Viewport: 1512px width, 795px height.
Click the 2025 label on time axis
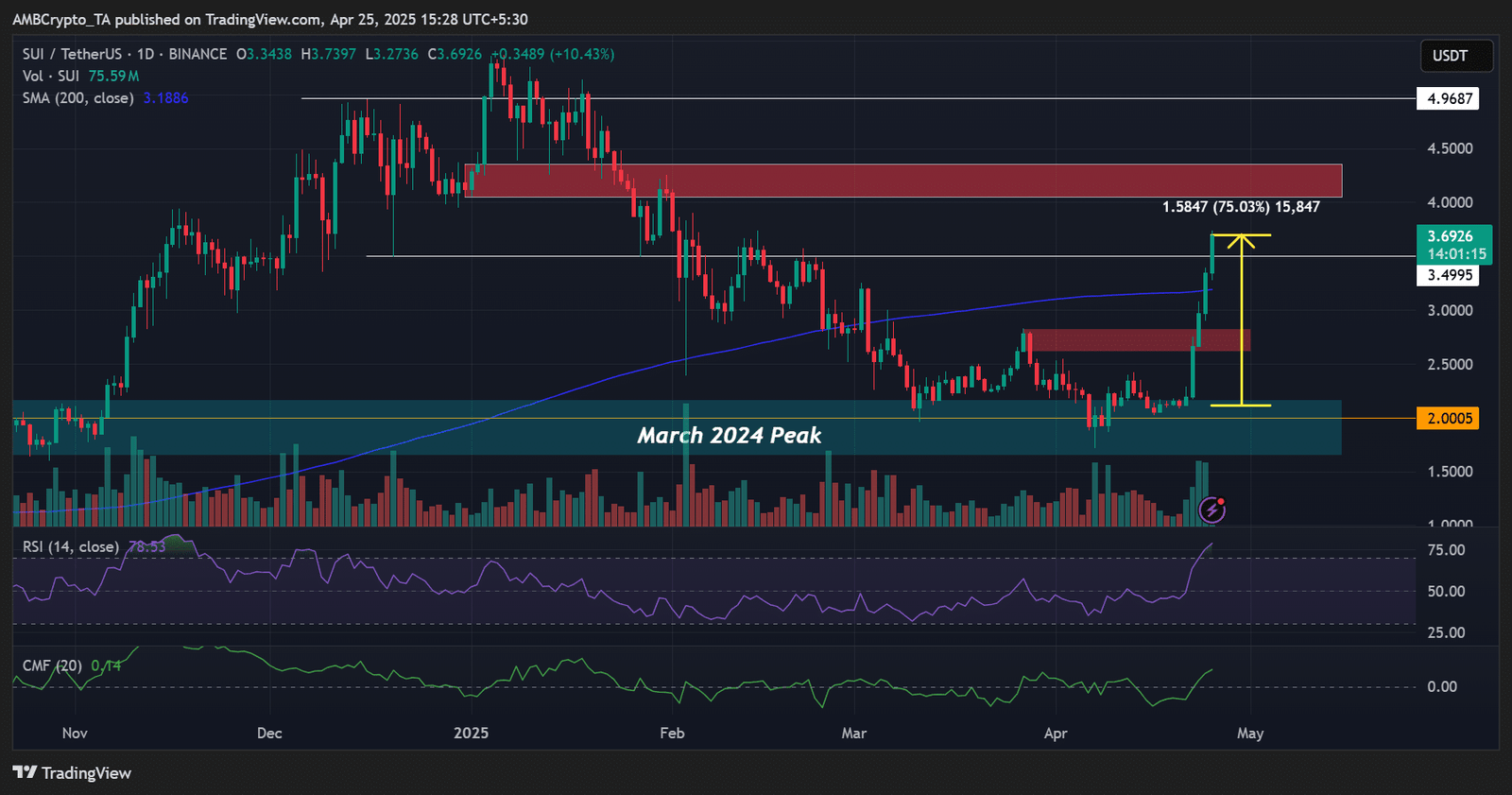click(x=471, y=733)
